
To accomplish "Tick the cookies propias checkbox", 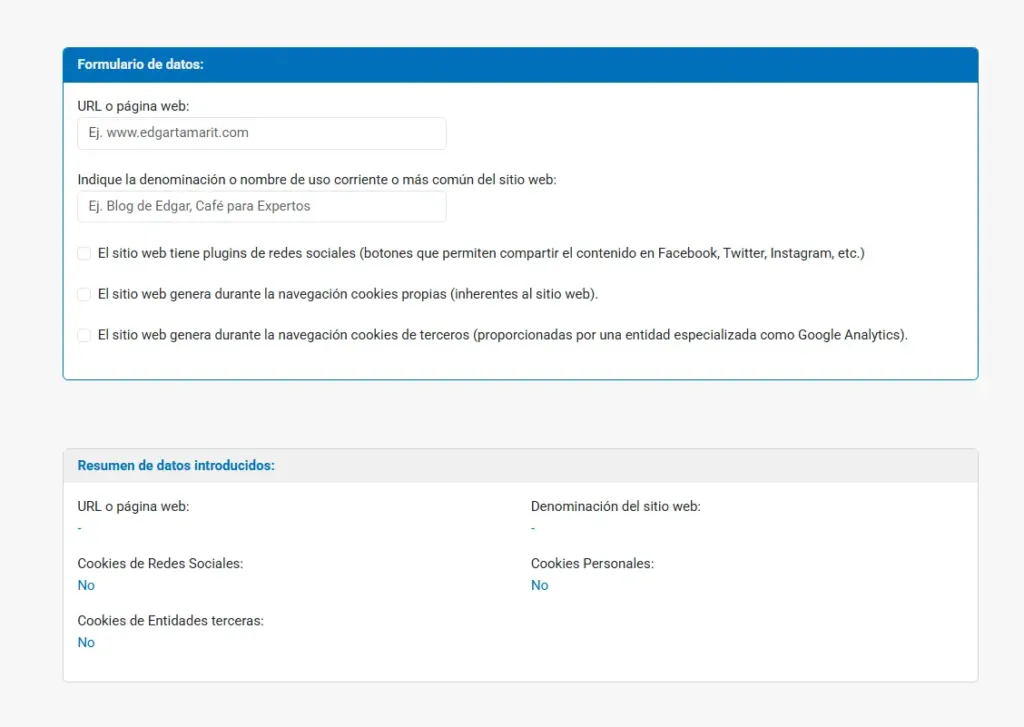I will [x=84, y=295].
